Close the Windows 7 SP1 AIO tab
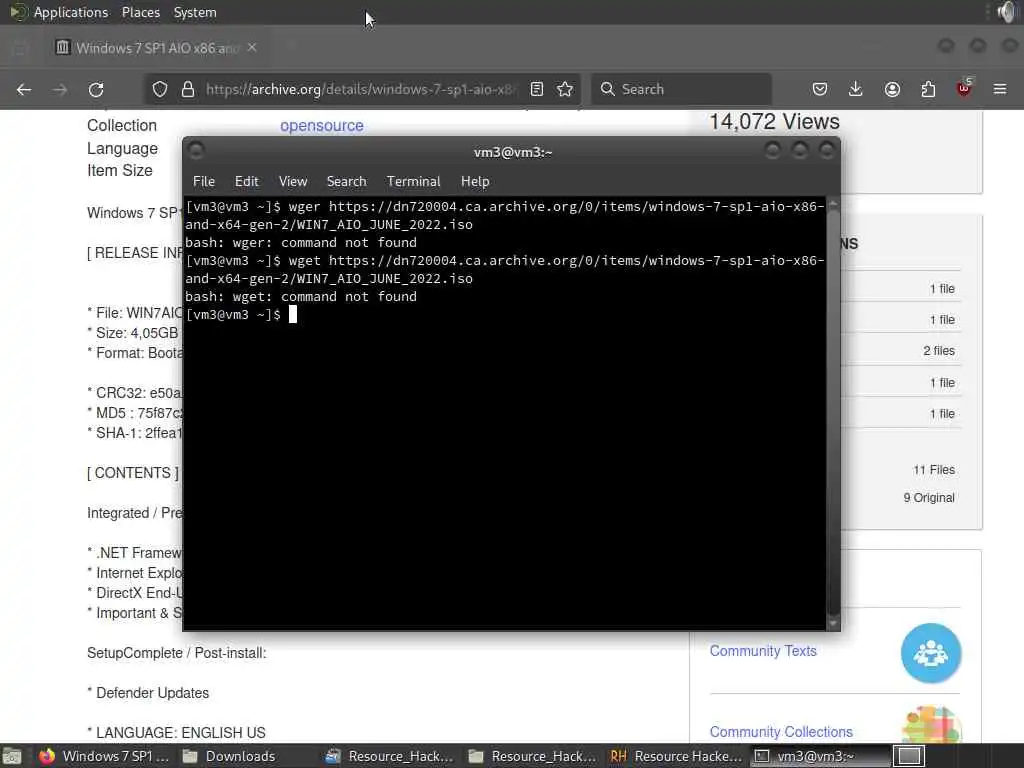 pyautogui.click(x=252, y=48)
